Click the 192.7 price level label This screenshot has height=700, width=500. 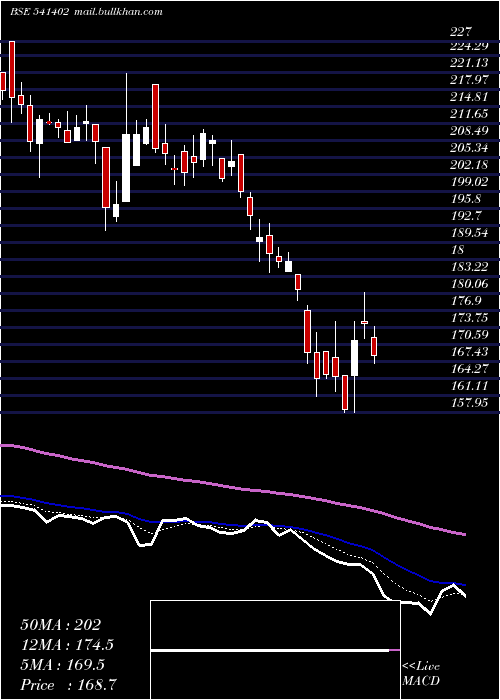coord(467,215)
